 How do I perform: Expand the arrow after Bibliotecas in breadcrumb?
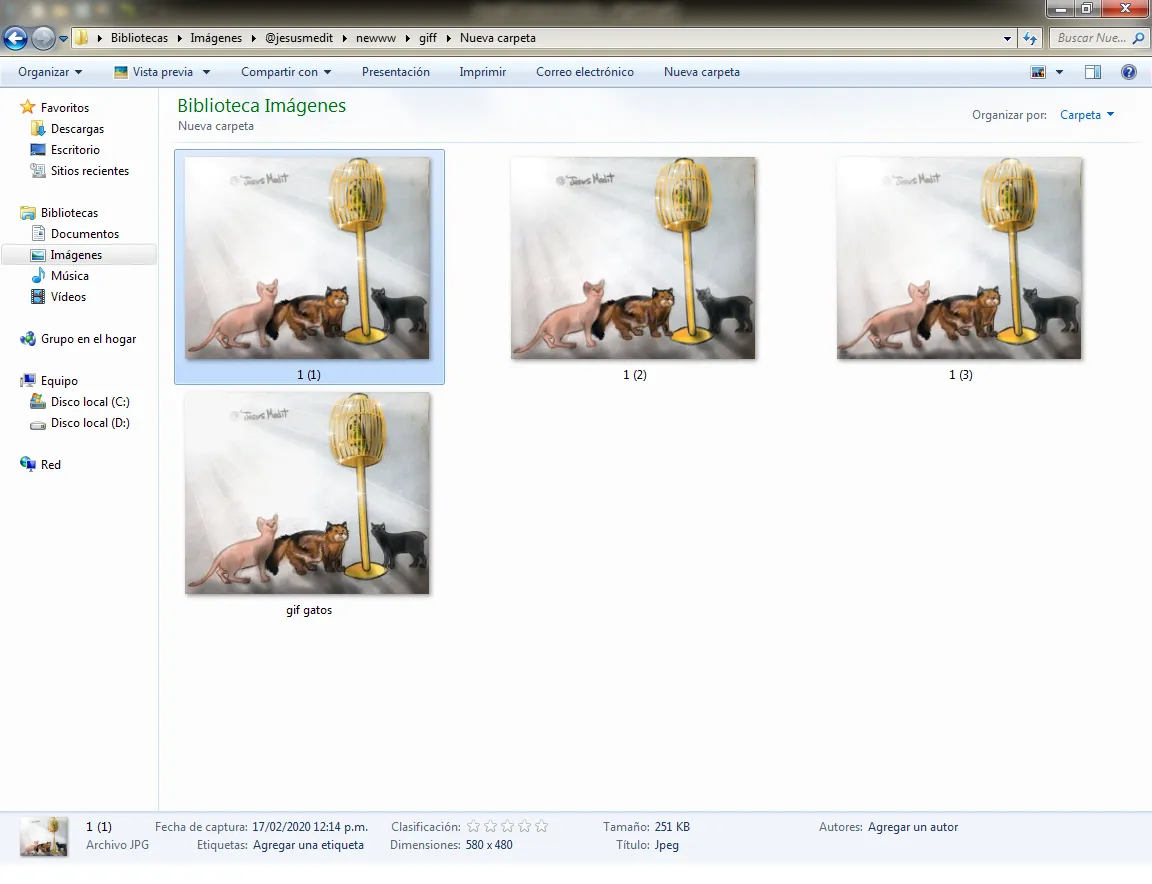tap(179, 38)
